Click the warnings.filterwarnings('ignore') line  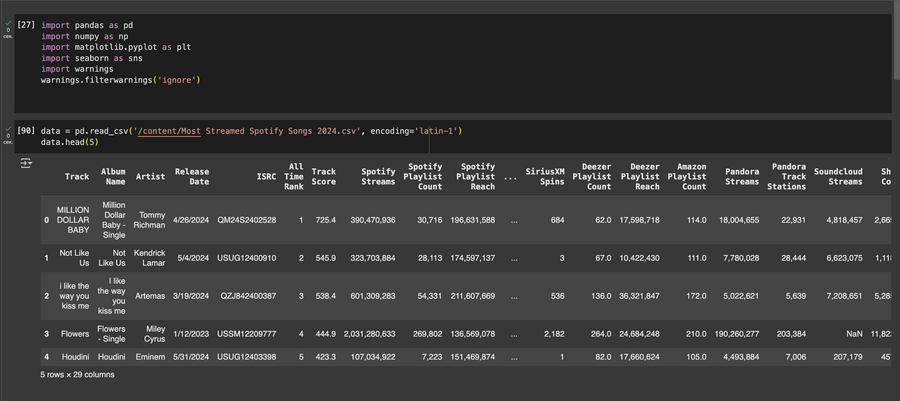(x=121, y=80)
